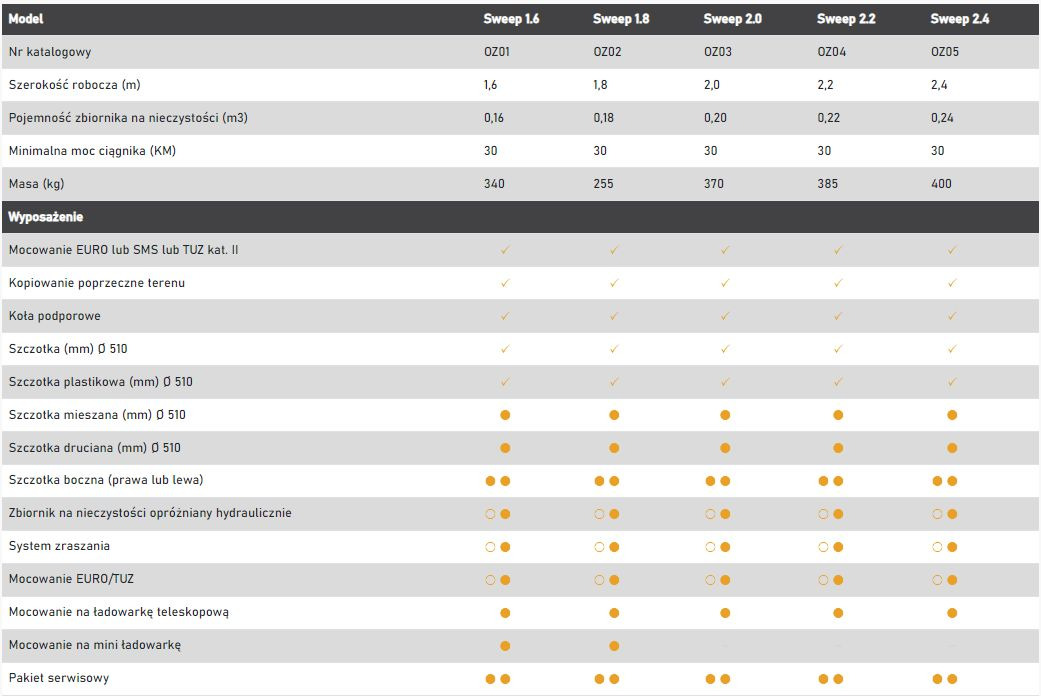Click the hollow circle for Zbiornik hydraulicznie under Sweep 2.4

[938, 514]
